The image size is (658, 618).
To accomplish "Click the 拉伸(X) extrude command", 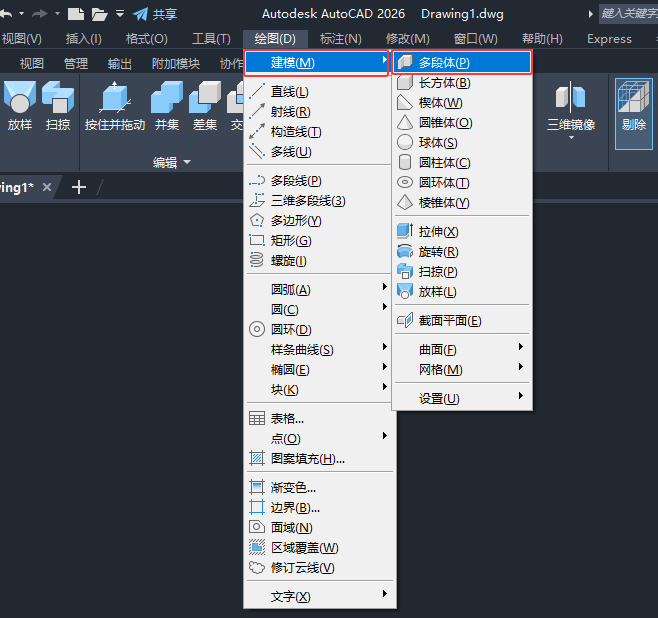I will [x=462, y=231].
